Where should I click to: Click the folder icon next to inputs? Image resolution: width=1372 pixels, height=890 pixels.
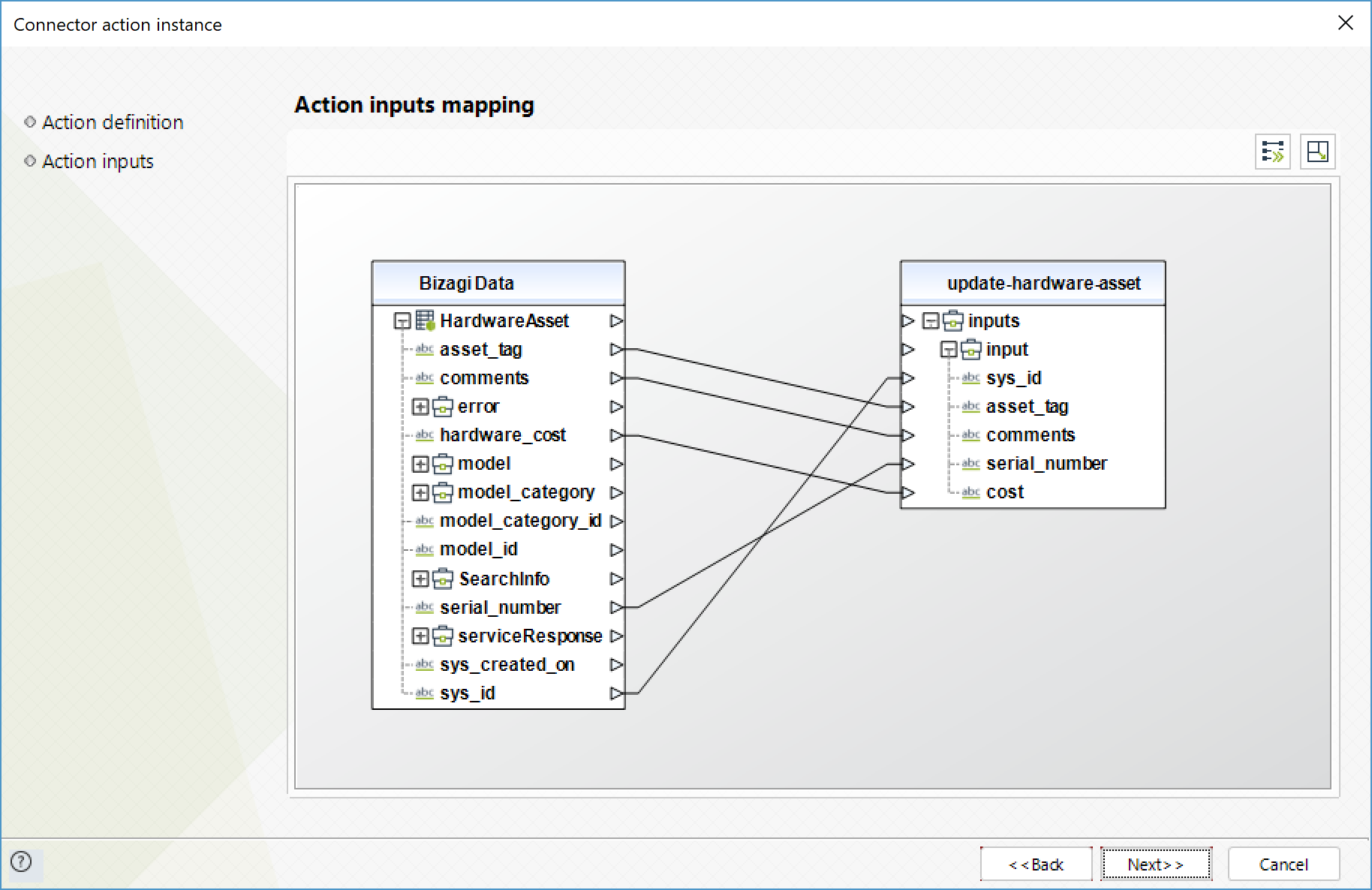tap(953, 320)
